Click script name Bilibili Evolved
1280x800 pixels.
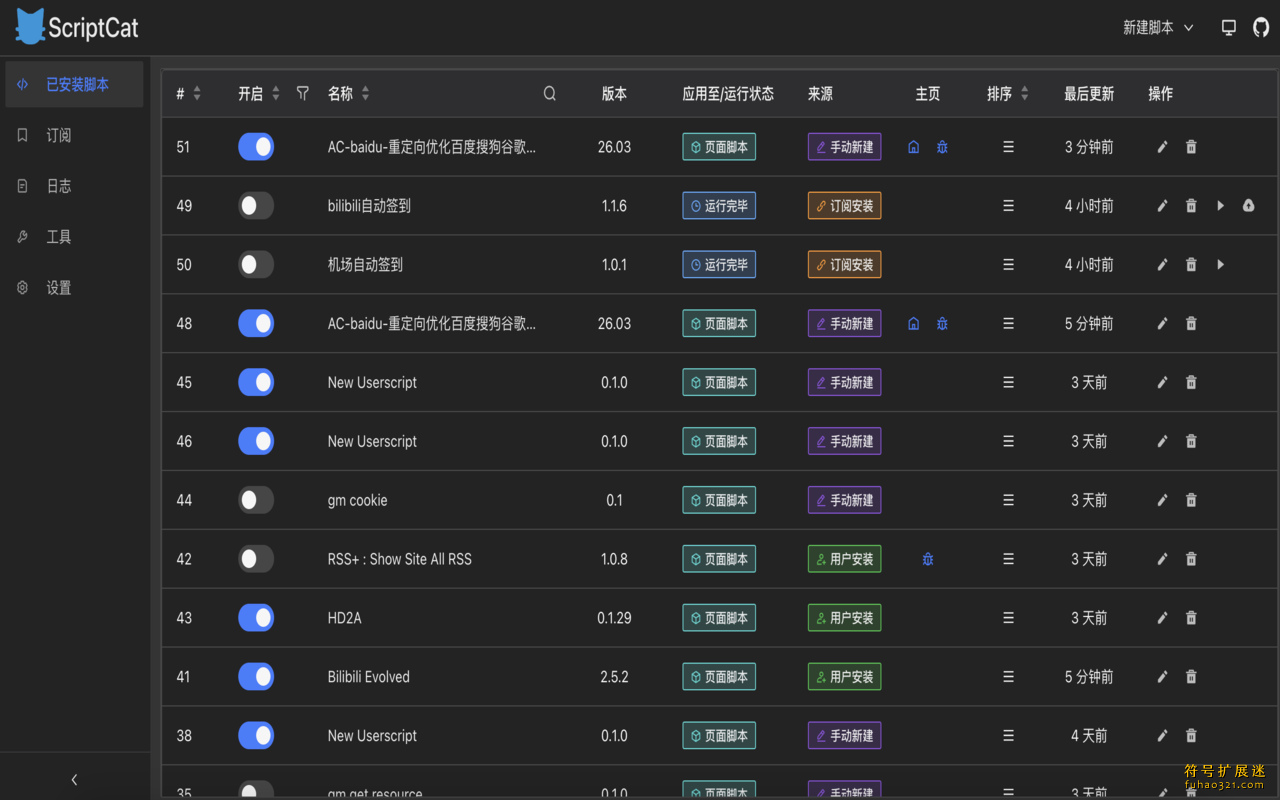369,677
